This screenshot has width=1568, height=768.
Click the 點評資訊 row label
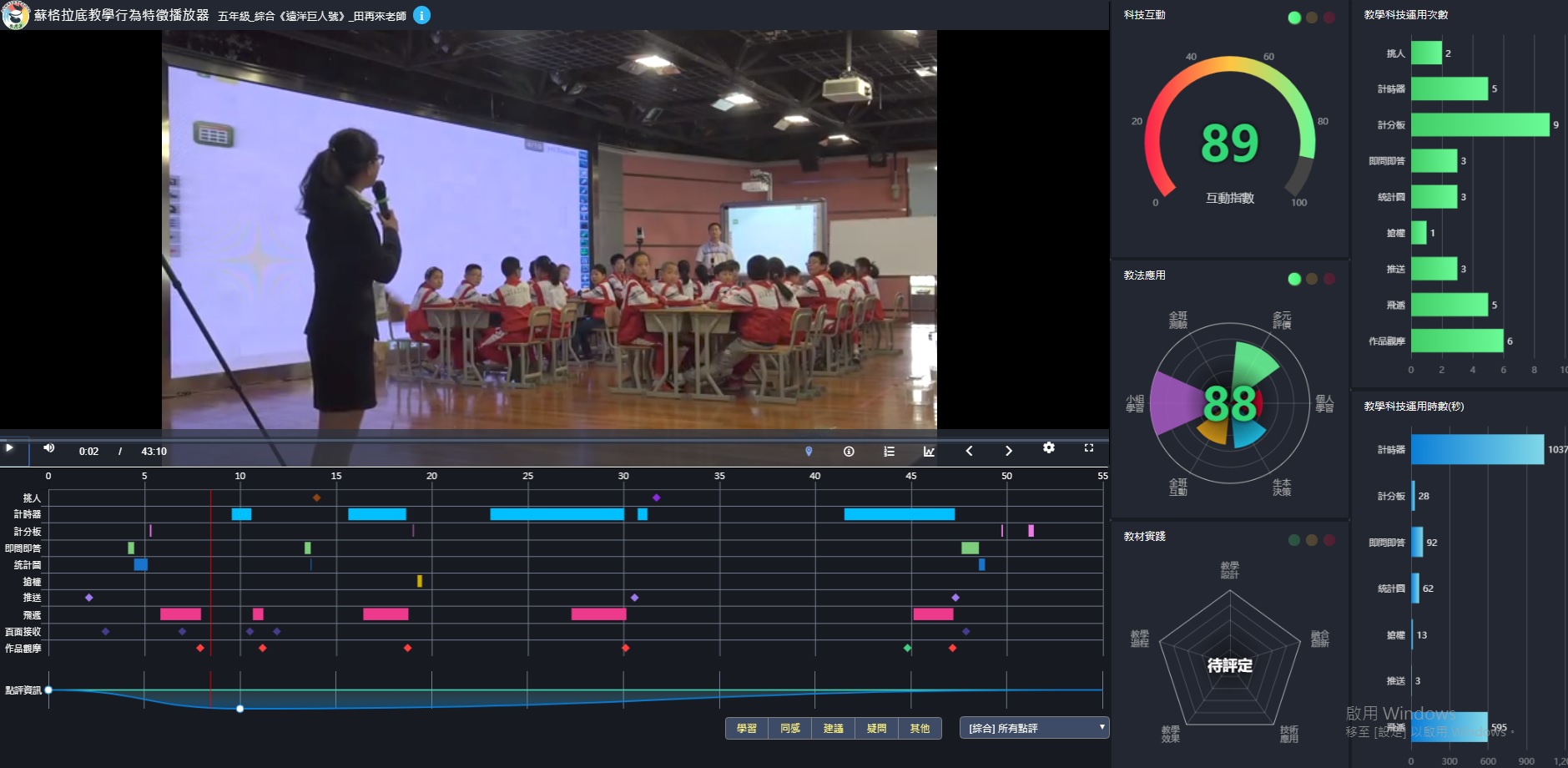pos(23,690)
